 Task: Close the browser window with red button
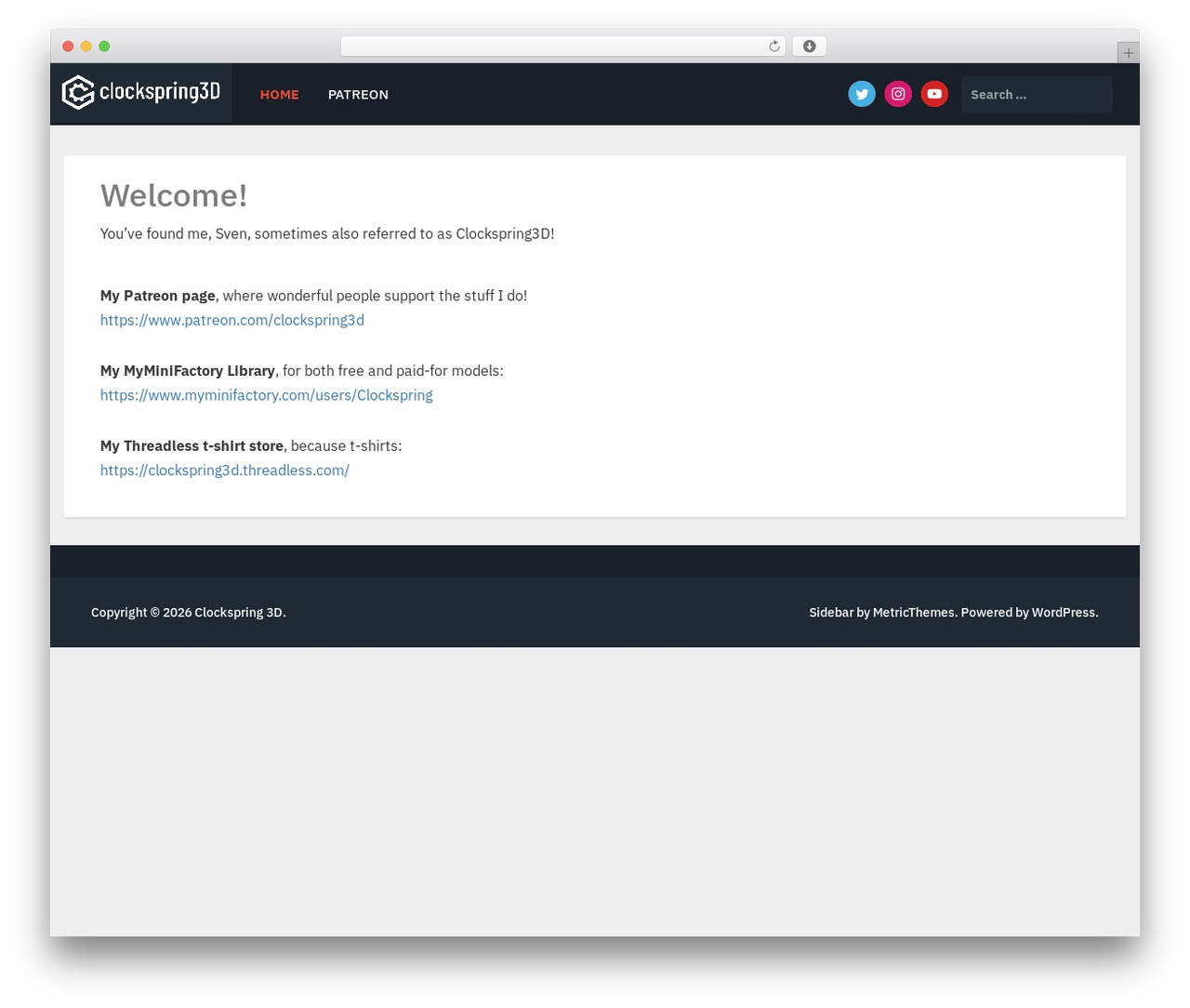[68, 46]
